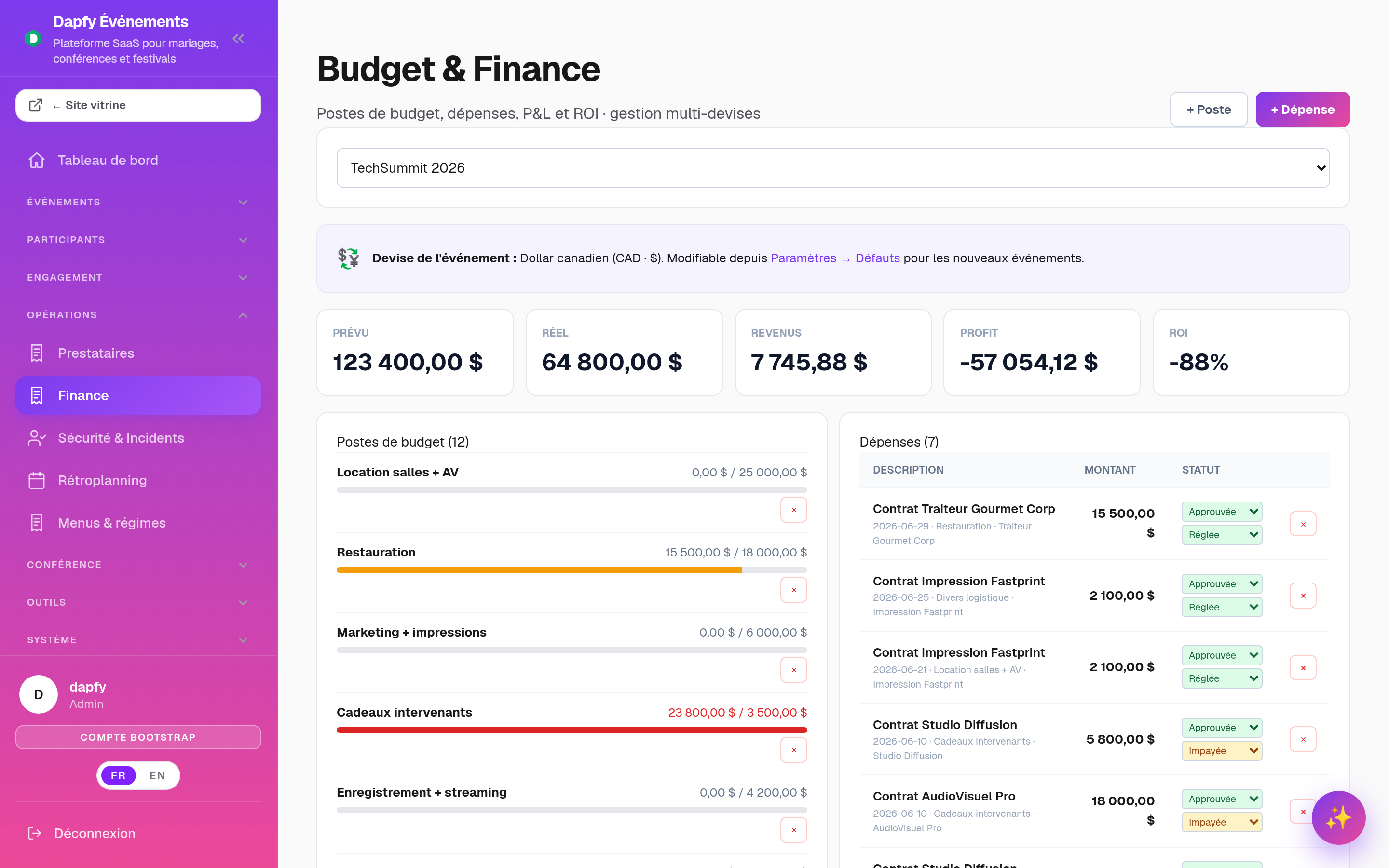Delete the 2026-06-21 Contrat Impression Fastprint expense
Viewport: 1389px width, 868px height.
click(x=1303, y=668)
